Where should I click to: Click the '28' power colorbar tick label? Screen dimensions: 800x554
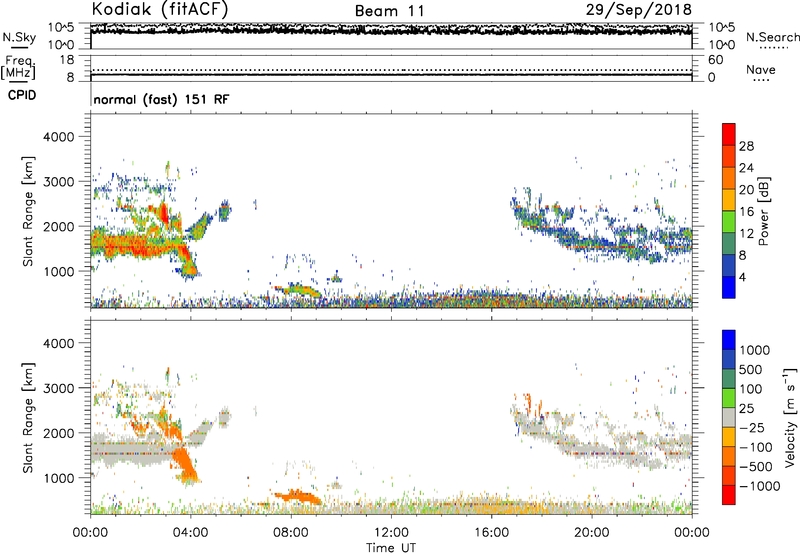click(746, 146)
